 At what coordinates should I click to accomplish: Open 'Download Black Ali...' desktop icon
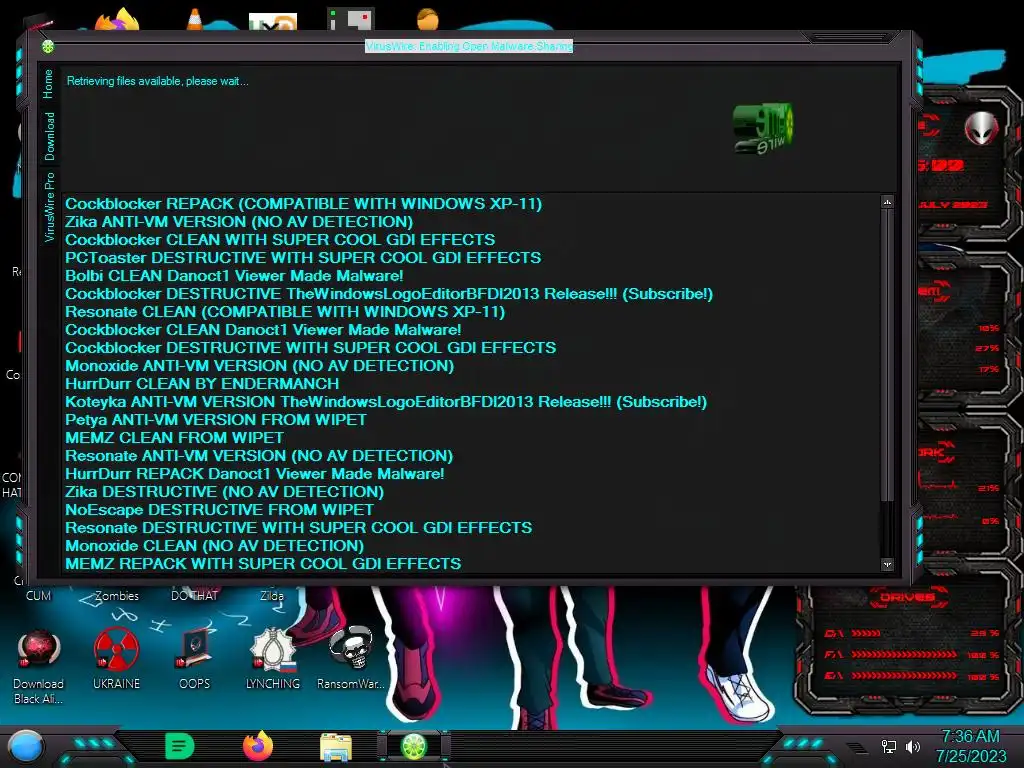pos(39,666)
